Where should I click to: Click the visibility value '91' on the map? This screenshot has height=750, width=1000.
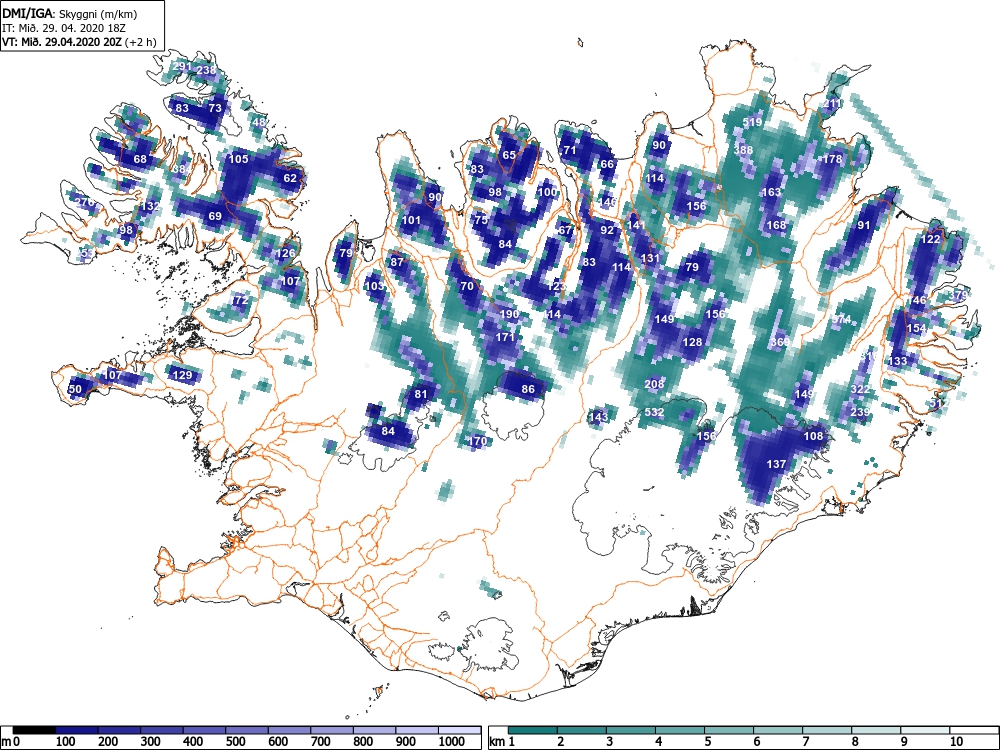pos(864,224)
